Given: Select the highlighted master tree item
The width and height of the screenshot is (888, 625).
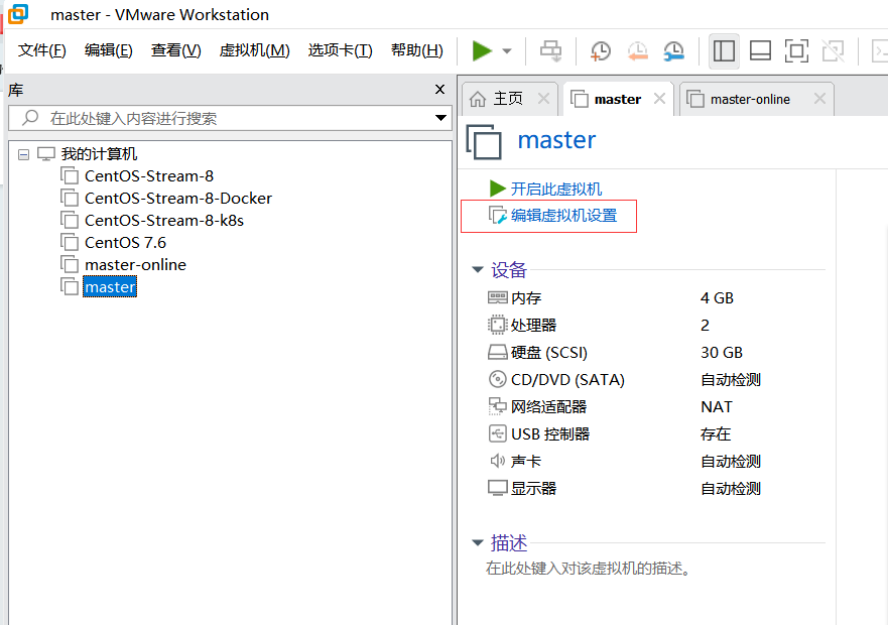Looking at the screenshot, I should [x=110, y=287].
